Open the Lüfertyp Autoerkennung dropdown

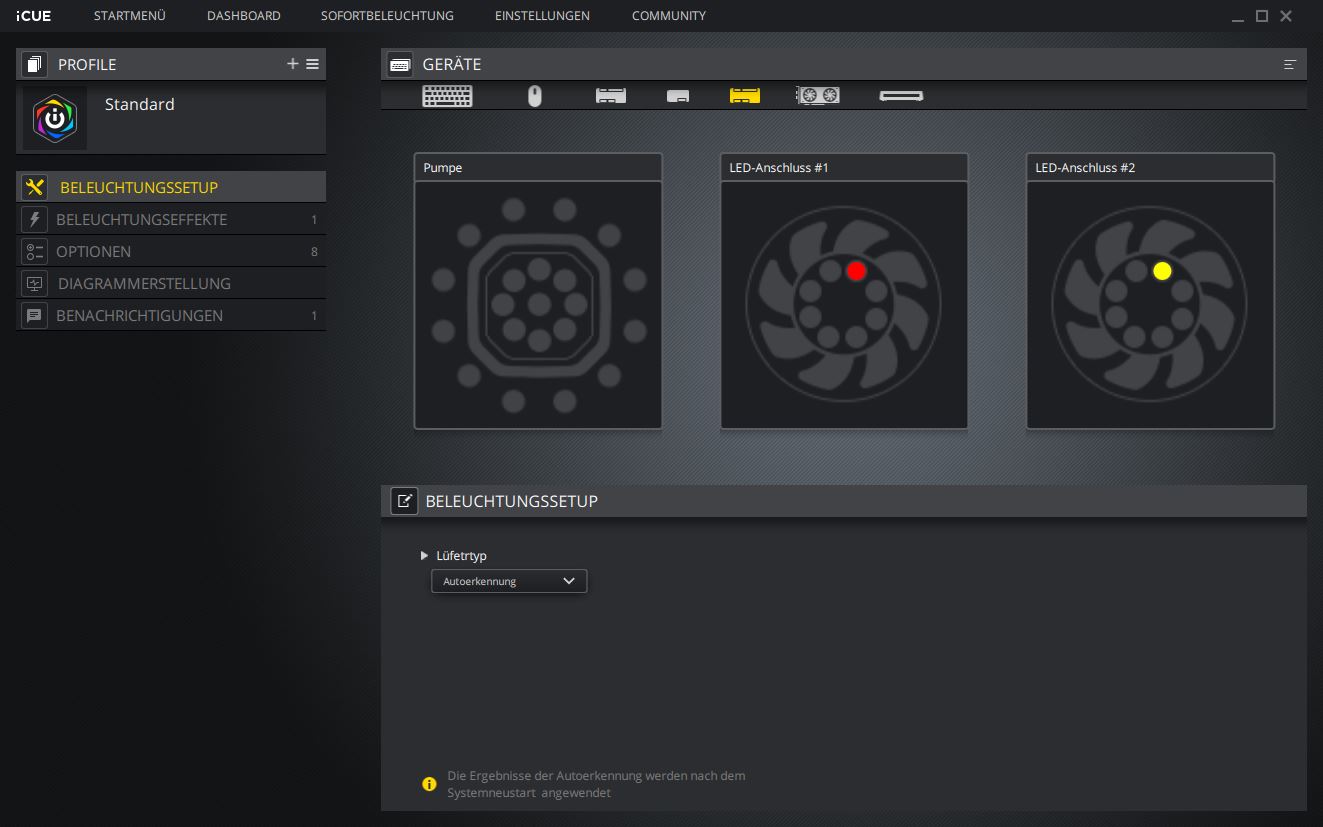coord(508,581)
